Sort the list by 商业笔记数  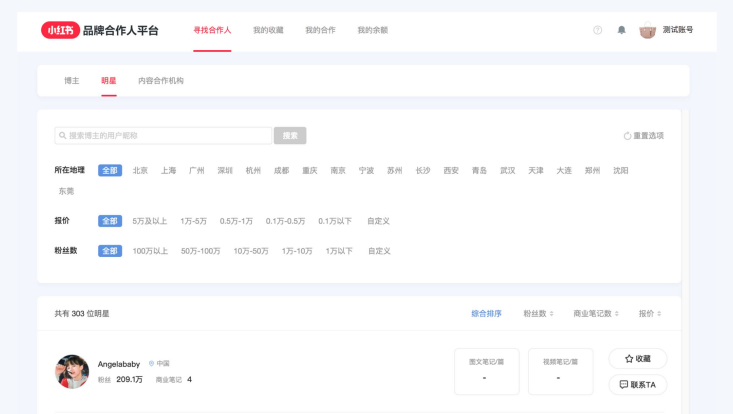pyautogui.click(x=596, y=314)
